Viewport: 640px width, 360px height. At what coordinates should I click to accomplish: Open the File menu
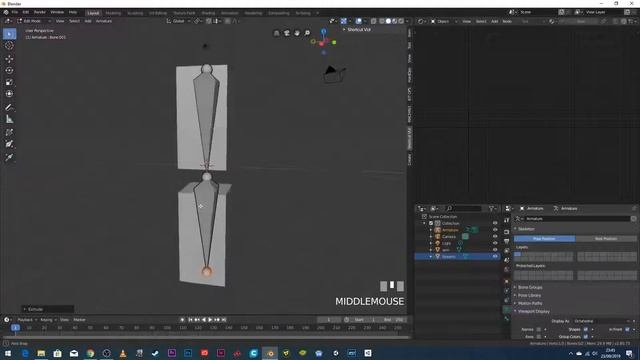pos(15,12)
